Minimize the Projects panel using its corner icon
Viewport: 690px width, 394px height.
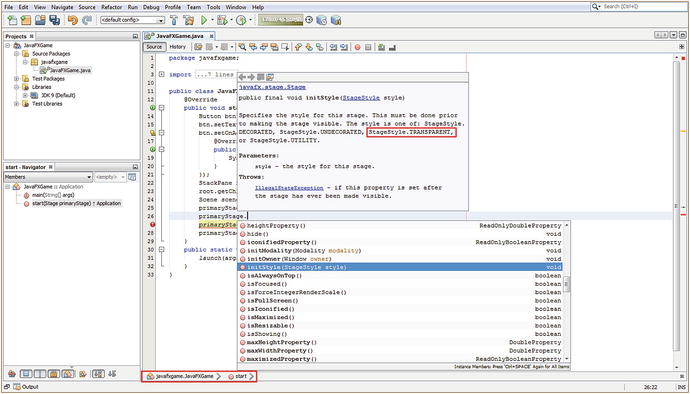click(x=135, y=37)
